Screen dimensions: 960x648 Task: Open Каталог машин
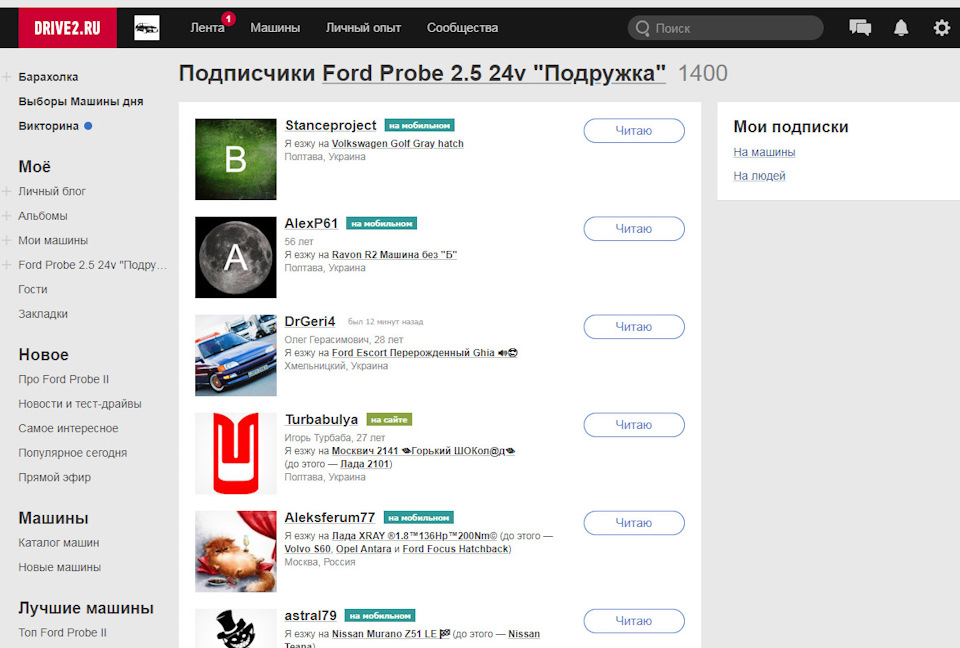[x=59, y=543]
